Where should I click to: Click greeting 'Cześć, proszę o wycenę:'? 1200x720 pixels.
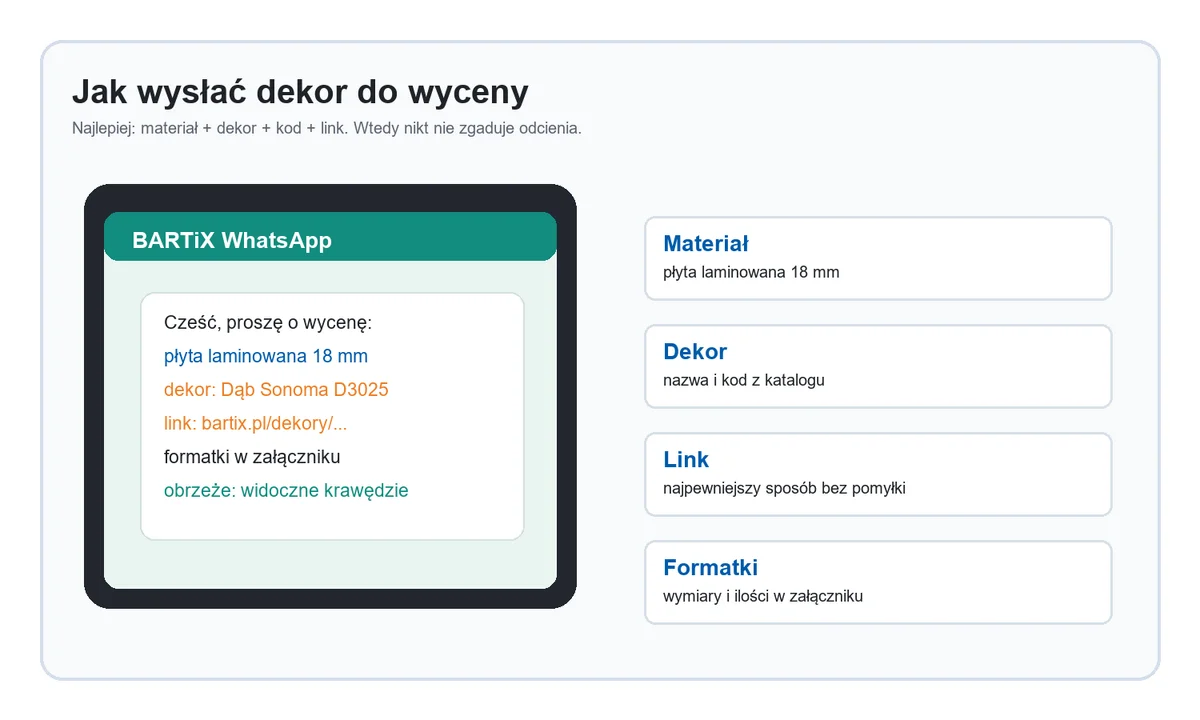click(x=268, y=323)
